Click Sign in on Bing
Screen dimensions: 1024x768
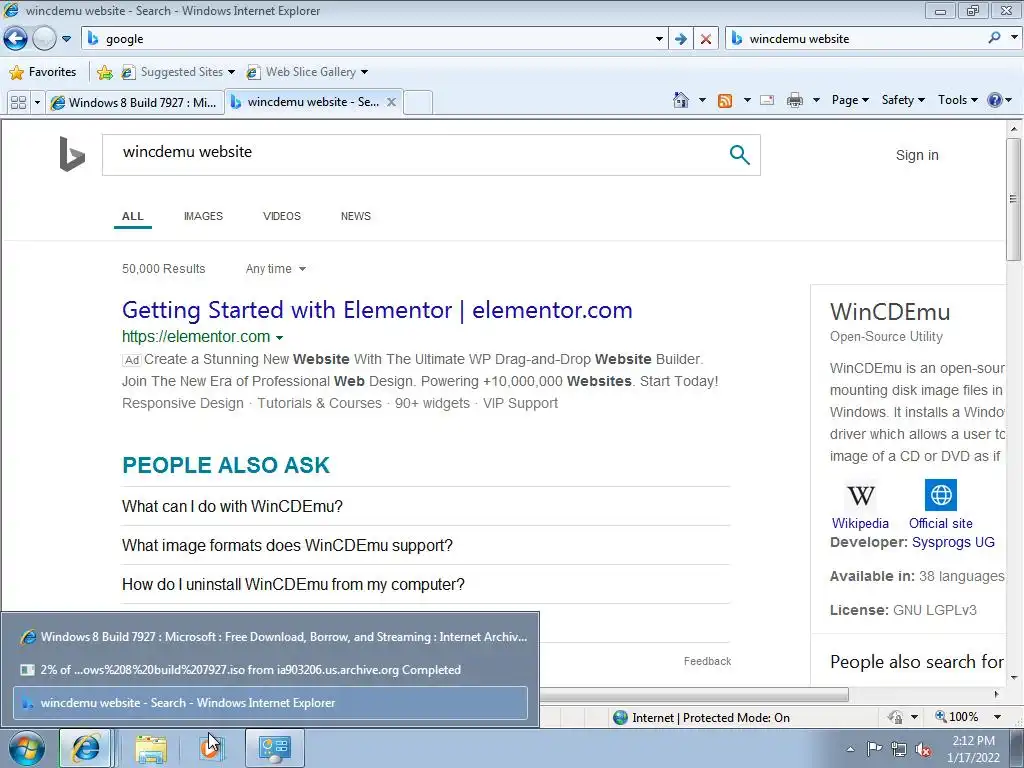tap(917, 155)
